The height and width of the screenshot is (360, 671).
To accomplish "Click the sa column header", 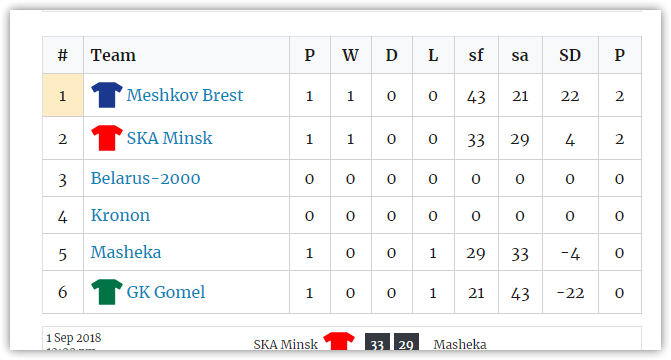I will (520, 55).
